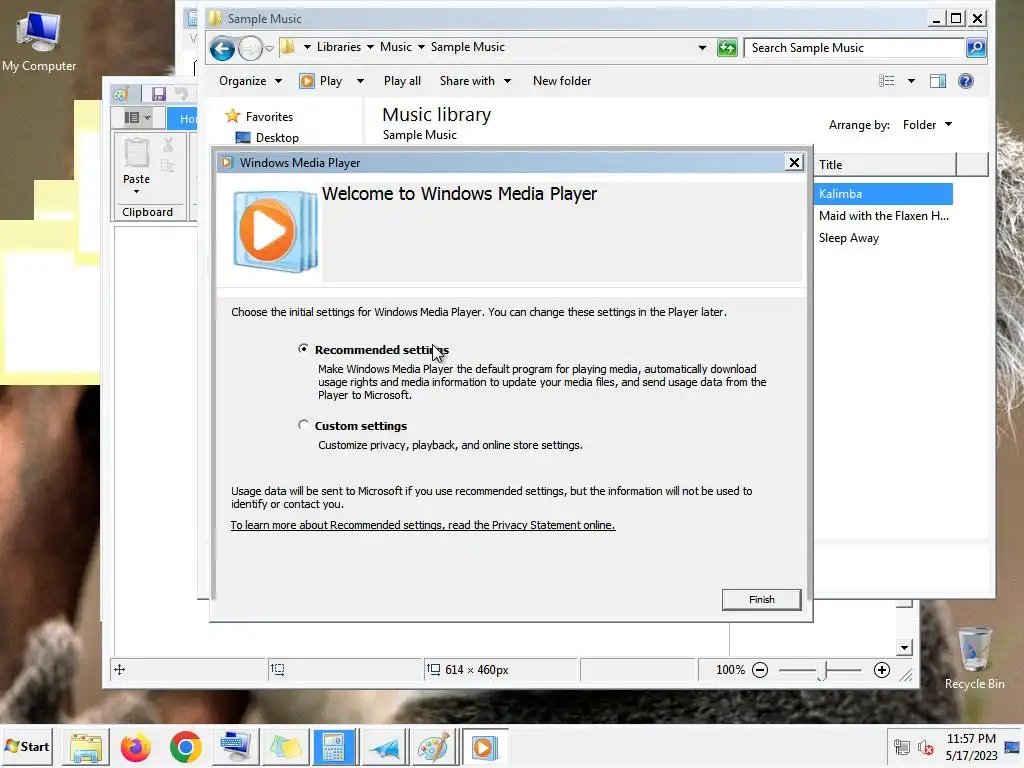This screenshot has width=1024, height=768.
Task: Open recent locations dropdown beside navigation arrows
Action: 269,49
